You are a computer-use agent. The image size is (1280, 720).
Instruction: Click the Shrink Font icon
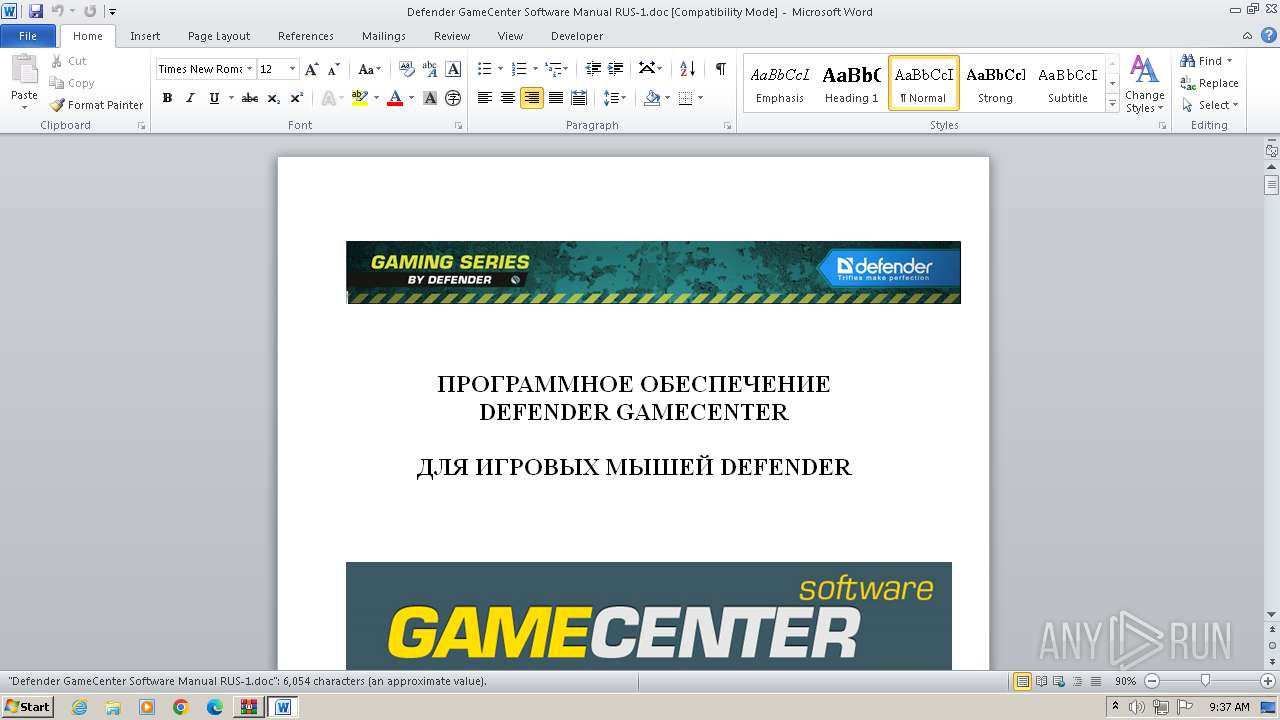tap(334, 69)
